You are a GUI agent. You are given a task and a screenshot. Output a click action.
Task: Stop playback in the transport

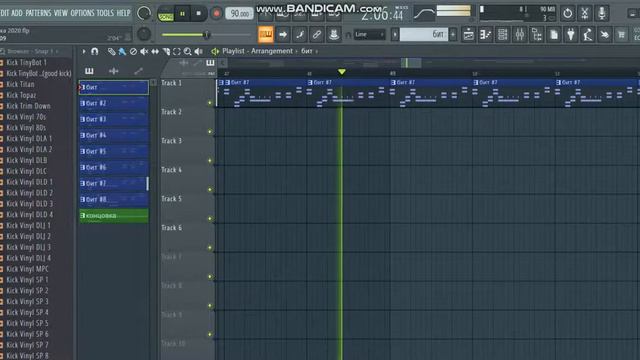tap(198, 13)
